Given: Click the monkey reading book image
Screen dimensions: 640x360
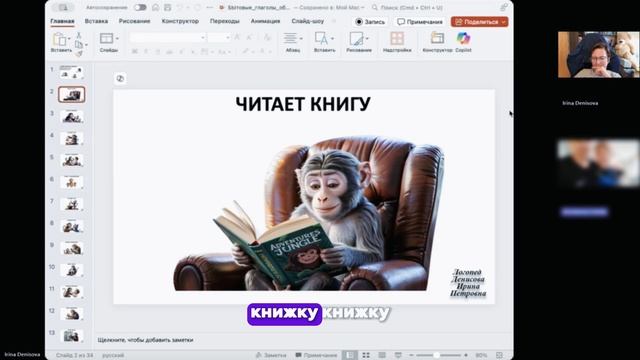Looking at the screenshot, I should click(309, 213).
